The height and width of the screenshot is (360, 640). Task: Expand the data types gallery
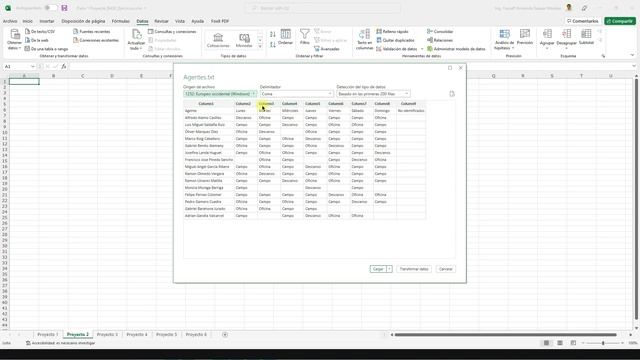260,47
